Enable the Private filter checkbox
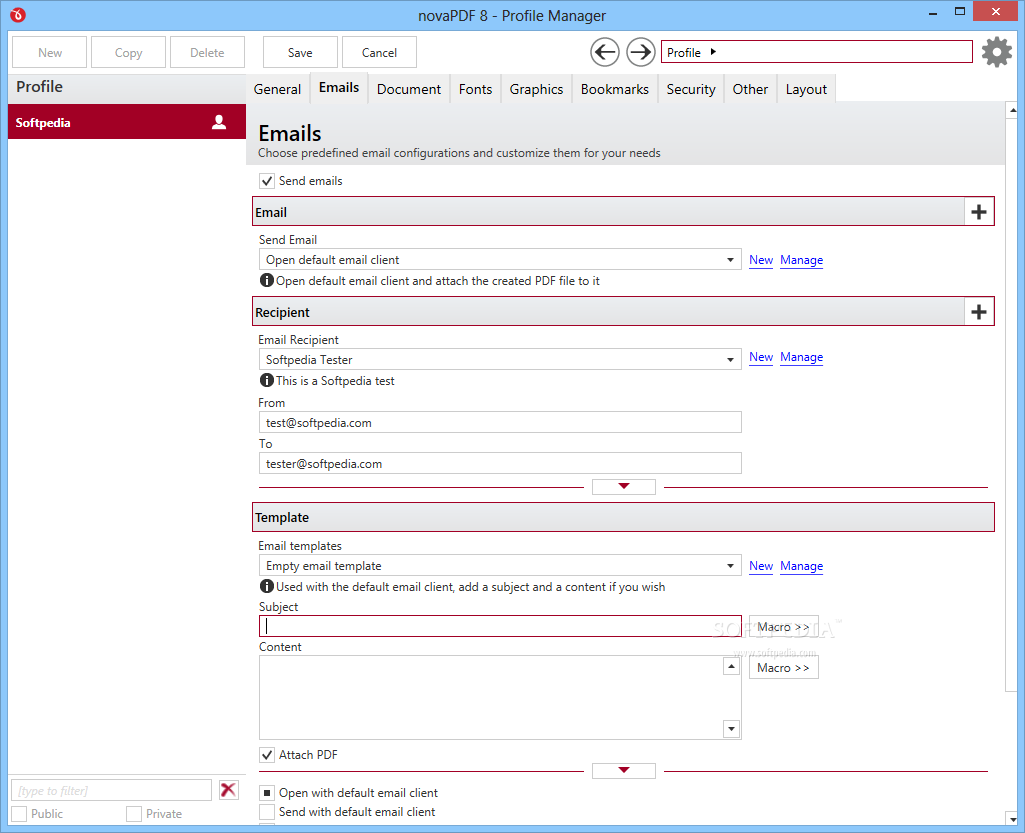1025x833 pixels. tap(134, 814)
